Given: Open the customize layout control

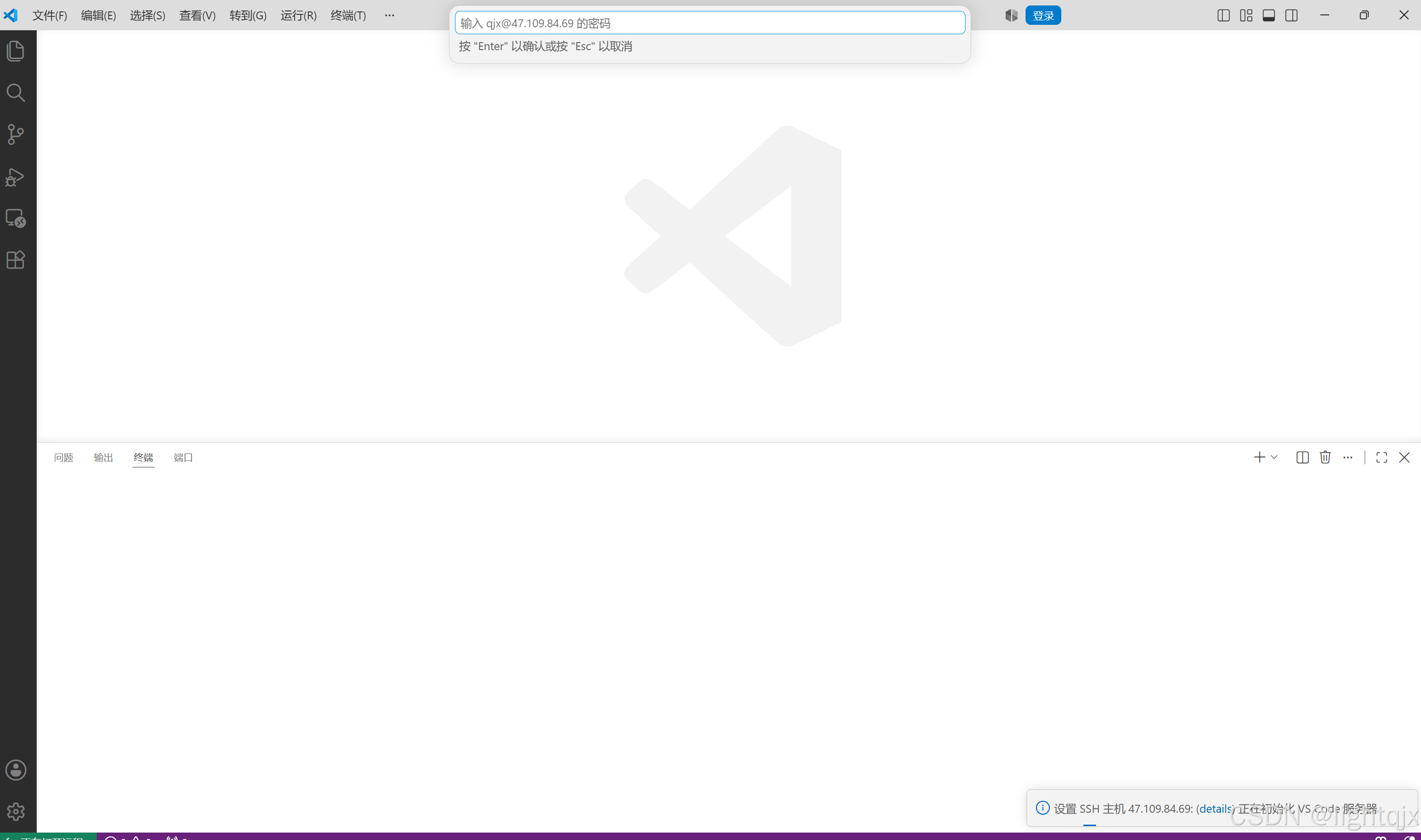Looking at the screenshot, I should coord(1246,15).
